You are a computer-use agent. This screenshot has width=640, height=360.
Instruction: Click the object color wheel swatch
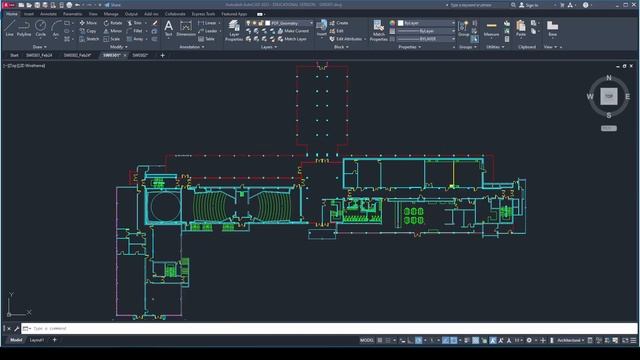tap(392, 23)
